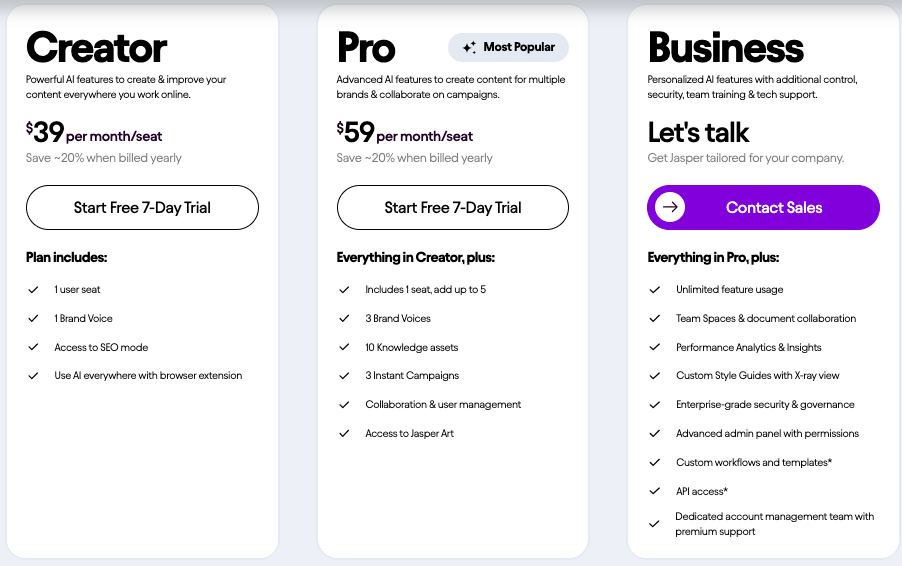Screen dimensions: 902x566
Task: Click Dedicated account management team feature text
Action: pyautogui.click(x=774, y=524)
